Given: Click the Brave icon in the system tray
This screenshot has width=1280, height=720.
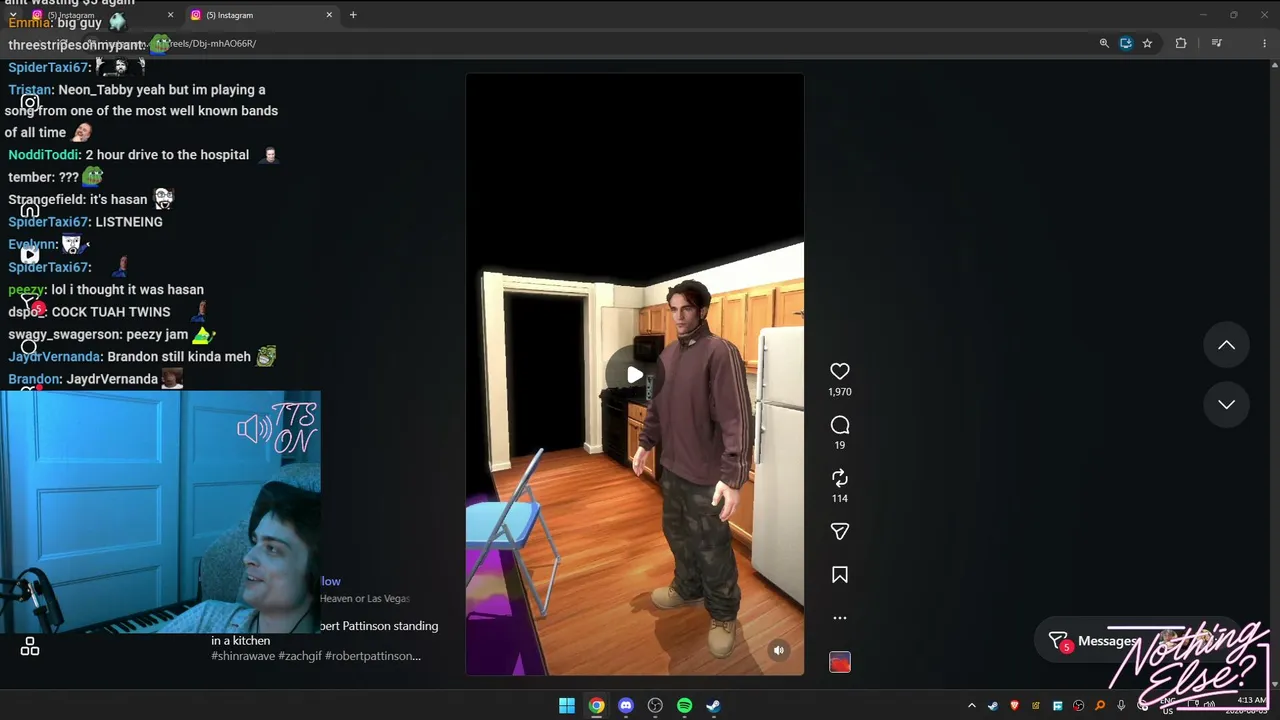Looking at the screenshot, I should (1014, 706).
